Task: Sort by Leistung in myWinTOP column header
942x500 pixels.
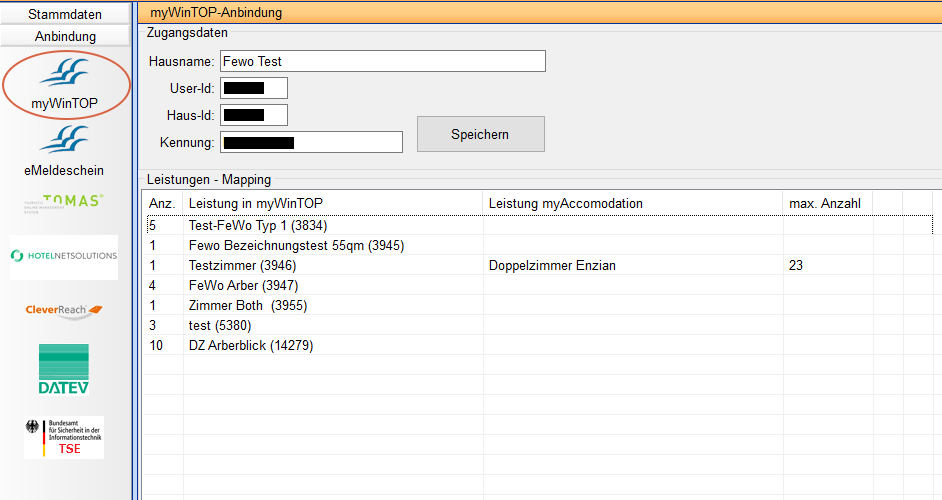Action: point(332,203)
